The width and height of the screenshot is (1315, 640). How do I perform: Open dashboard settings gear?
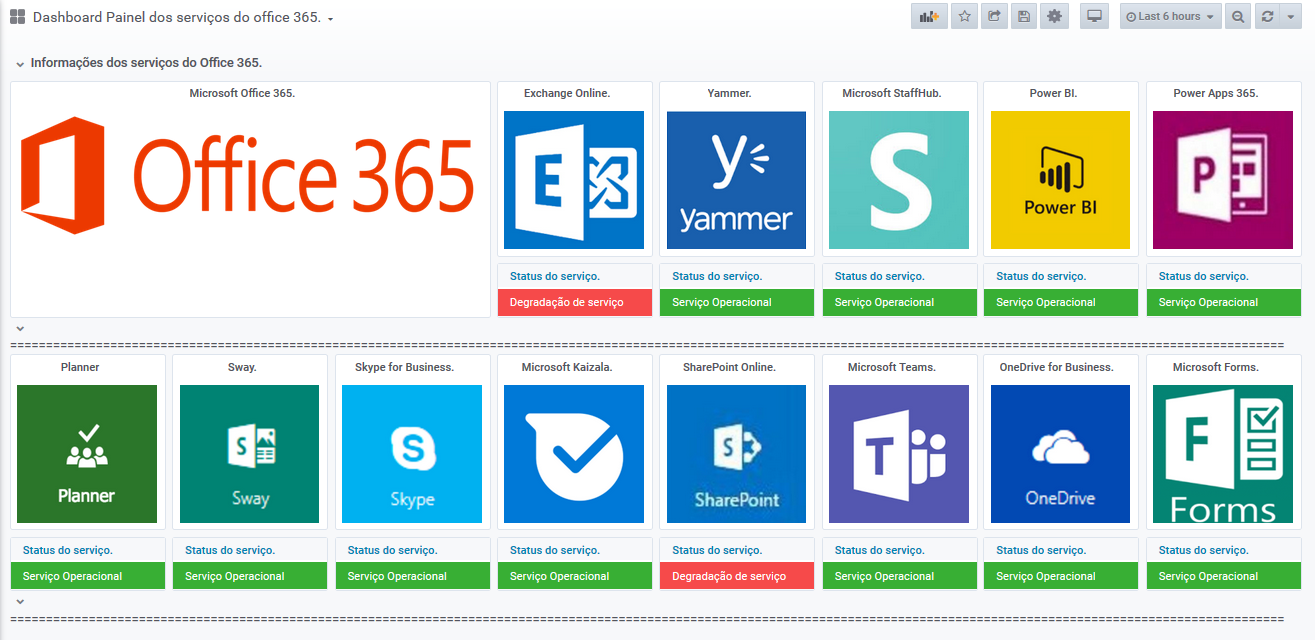tap(1054, 16)
